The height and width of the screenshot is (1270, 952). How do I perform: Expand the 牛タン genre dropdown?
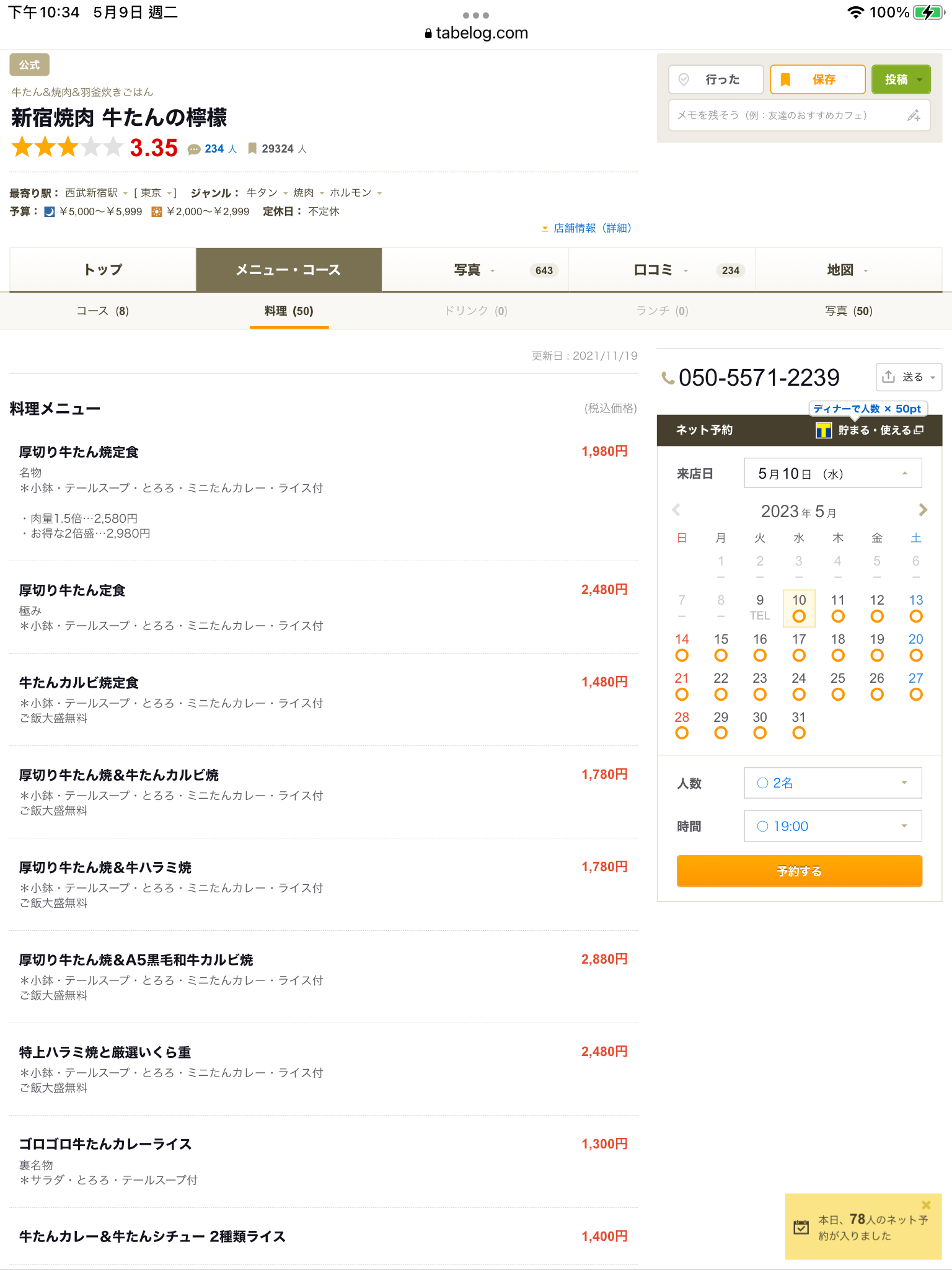pyautogui.click(x=286, y=193)
